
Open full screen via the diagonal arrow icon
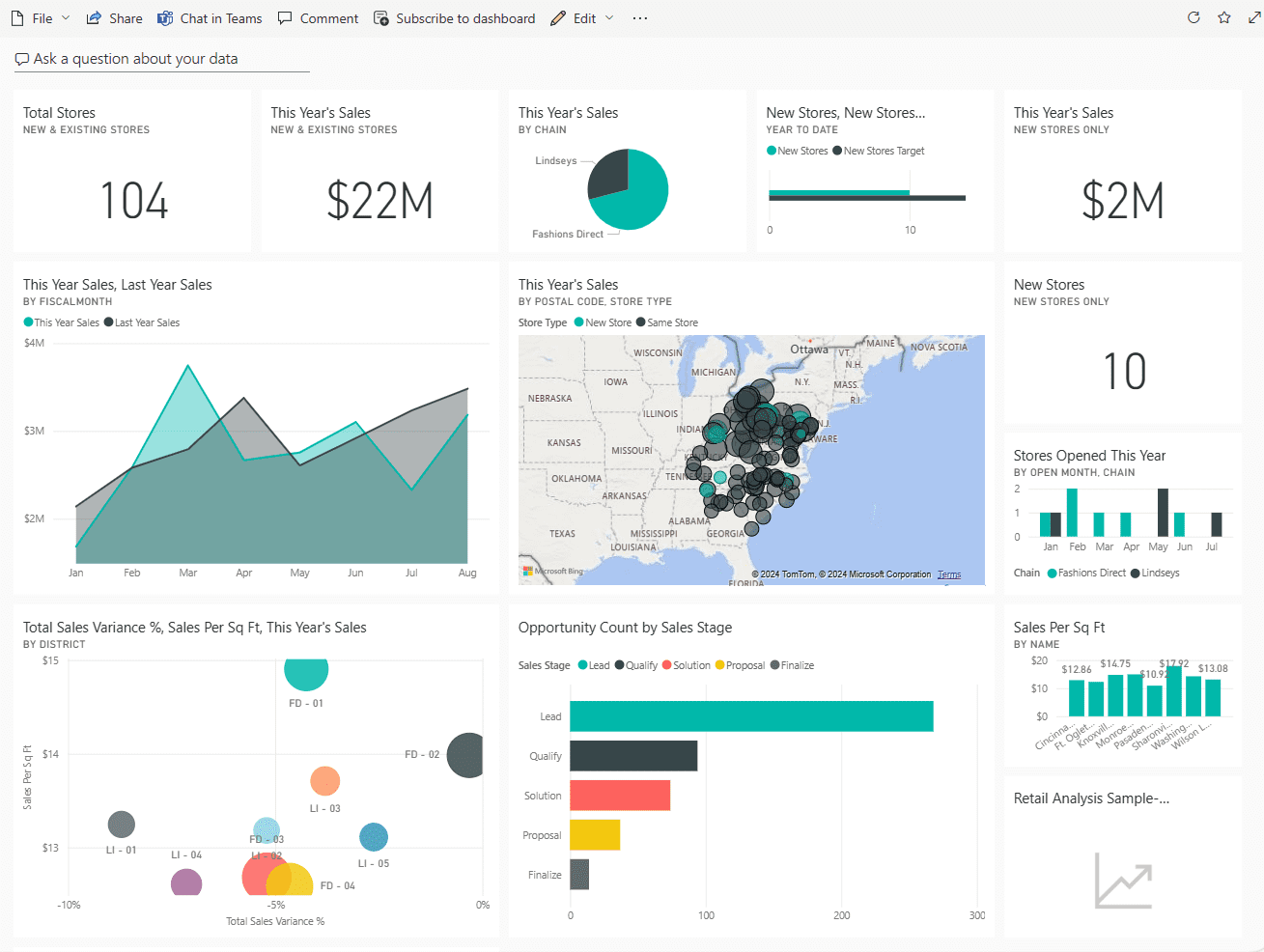tap(1252, 17)
